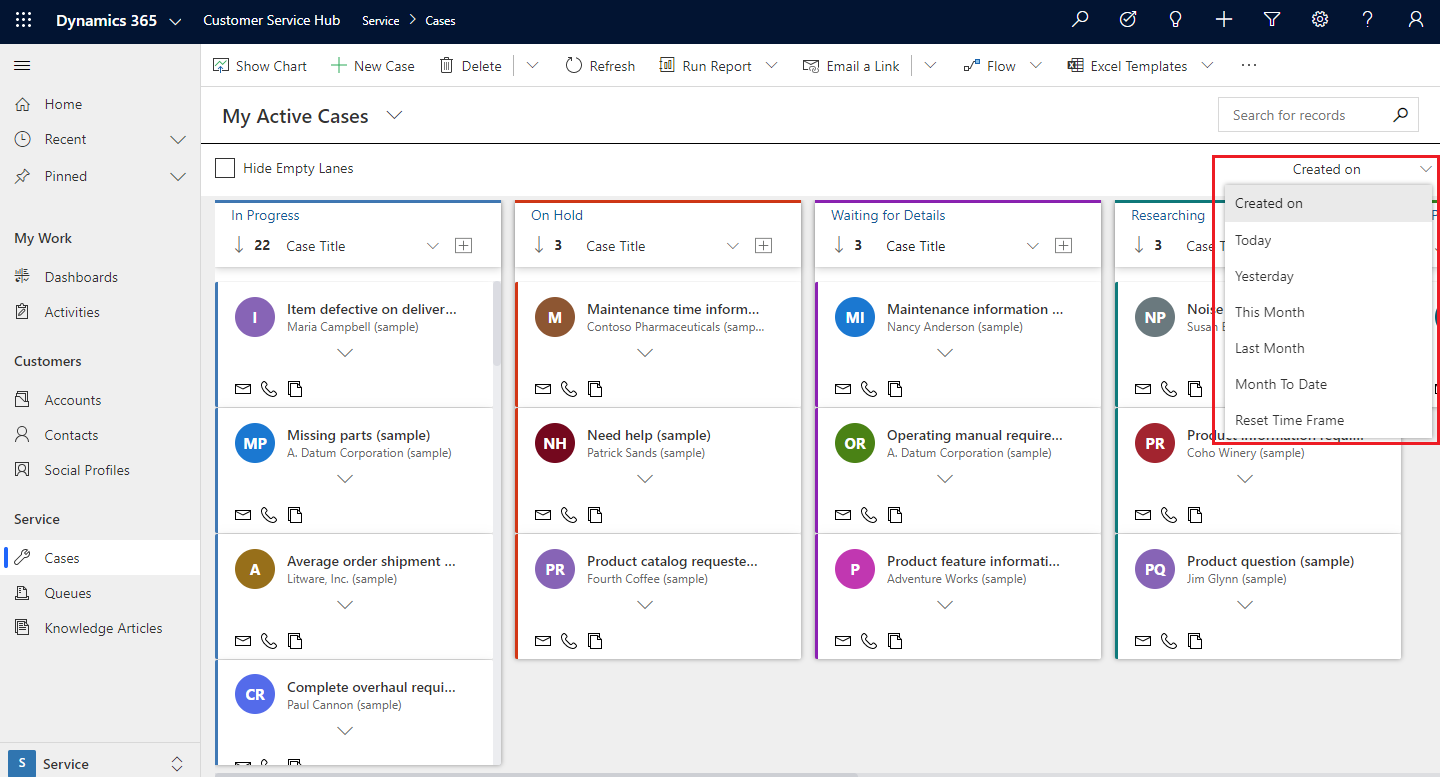Open the help question mark icon
The height and width of the screenshot is (777, 1440).
coord(1368,20)
